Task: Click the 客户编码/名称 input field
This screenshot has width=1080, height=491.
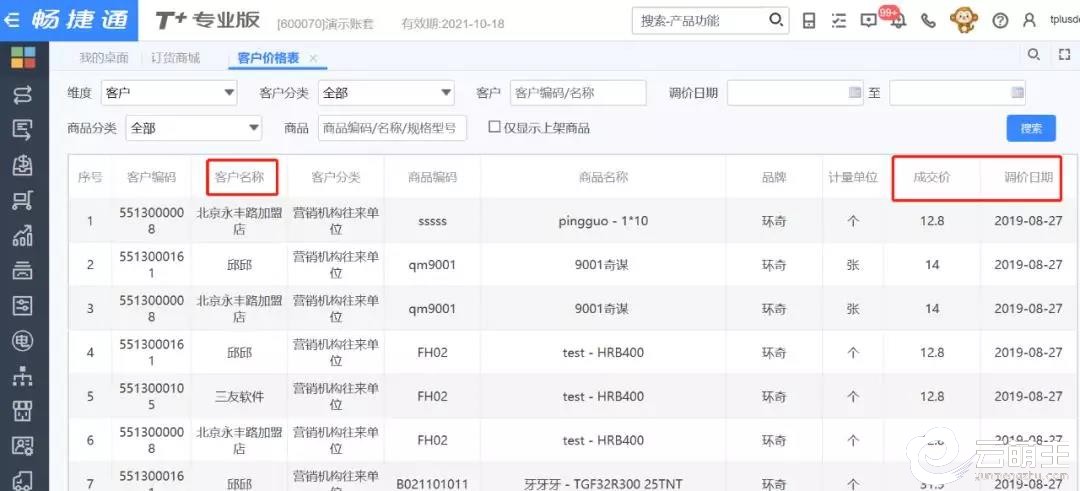Action: (x=577, y=93)
